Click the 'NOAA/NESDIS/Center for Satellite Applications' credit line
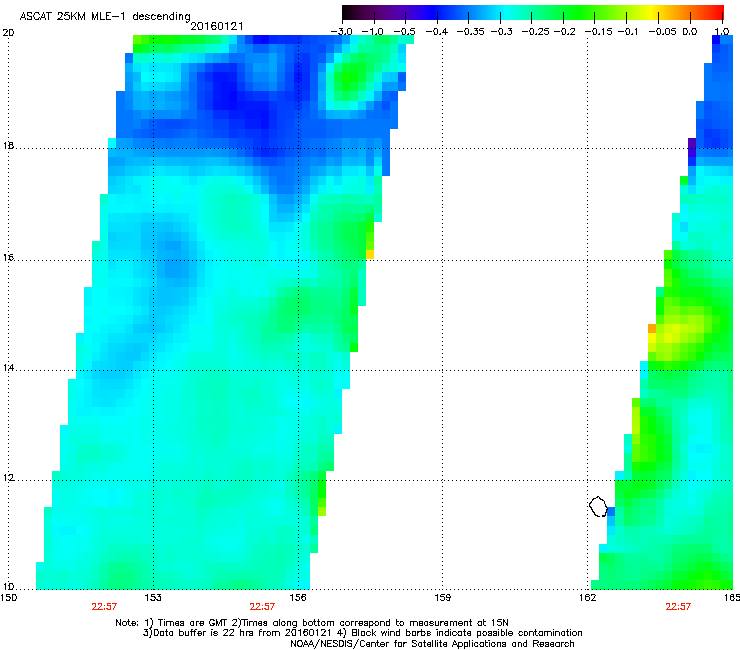 [x=432, y=644]
